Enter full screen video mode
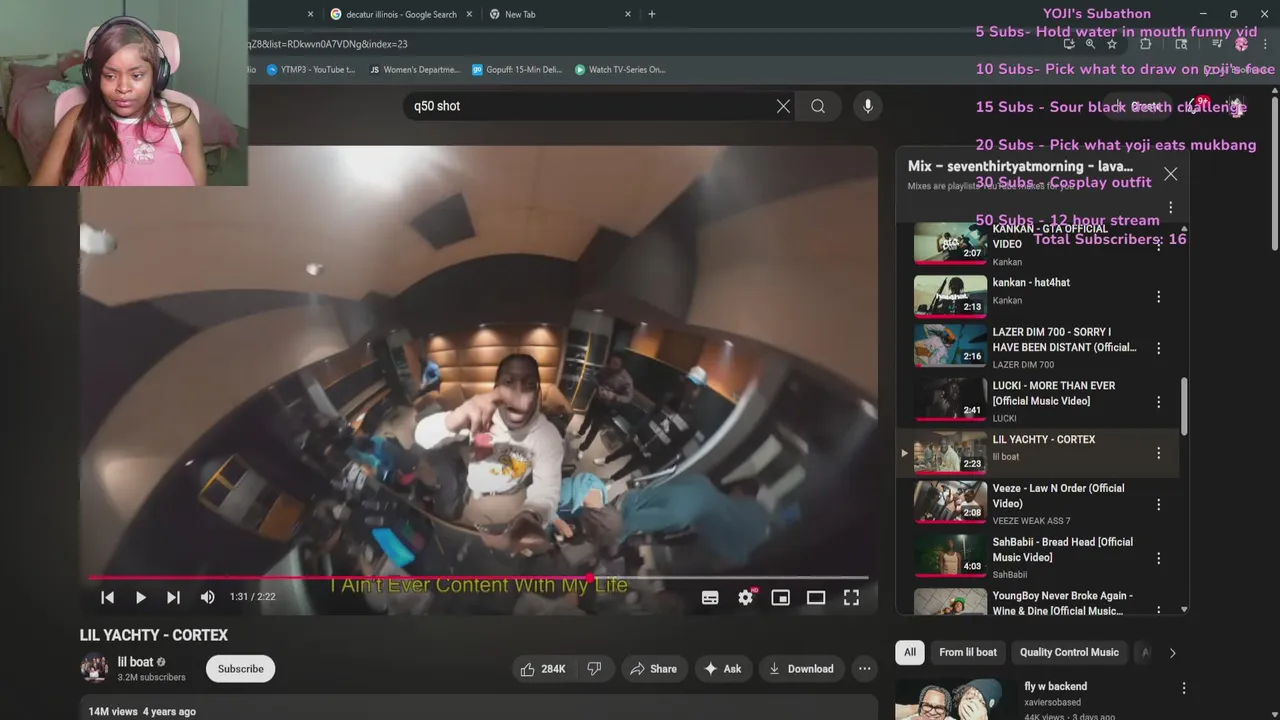The width and height of the screenshot is (1280, 720). pos(851,597)
